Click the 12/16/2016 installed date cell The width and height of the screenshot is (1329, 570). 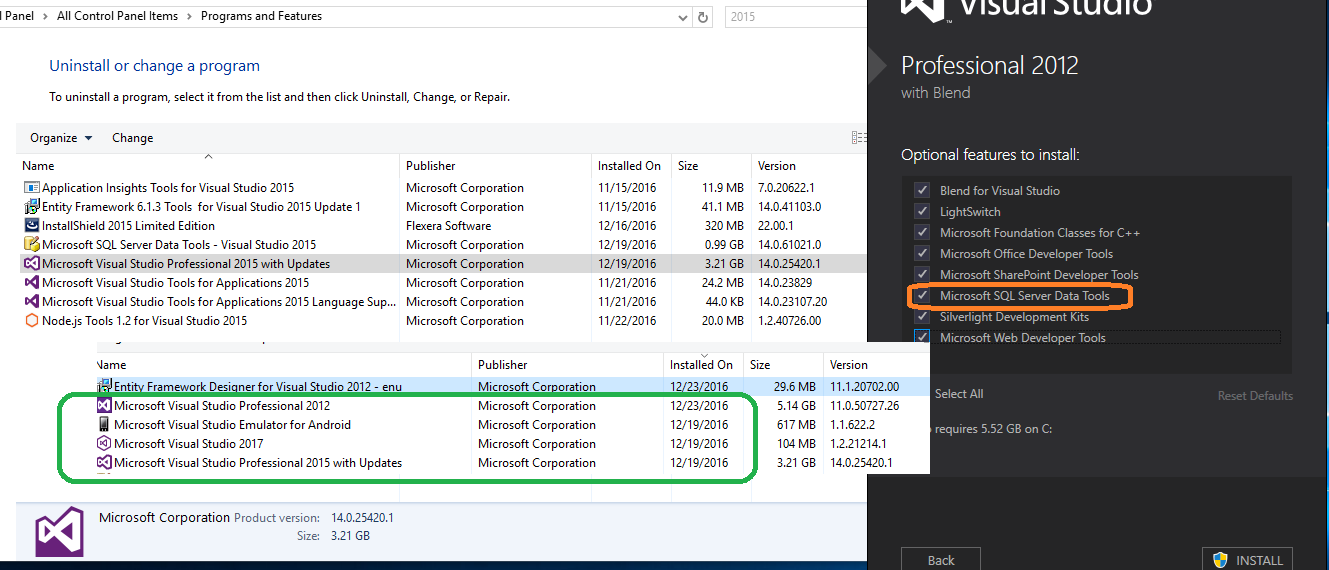pos(628,226)
